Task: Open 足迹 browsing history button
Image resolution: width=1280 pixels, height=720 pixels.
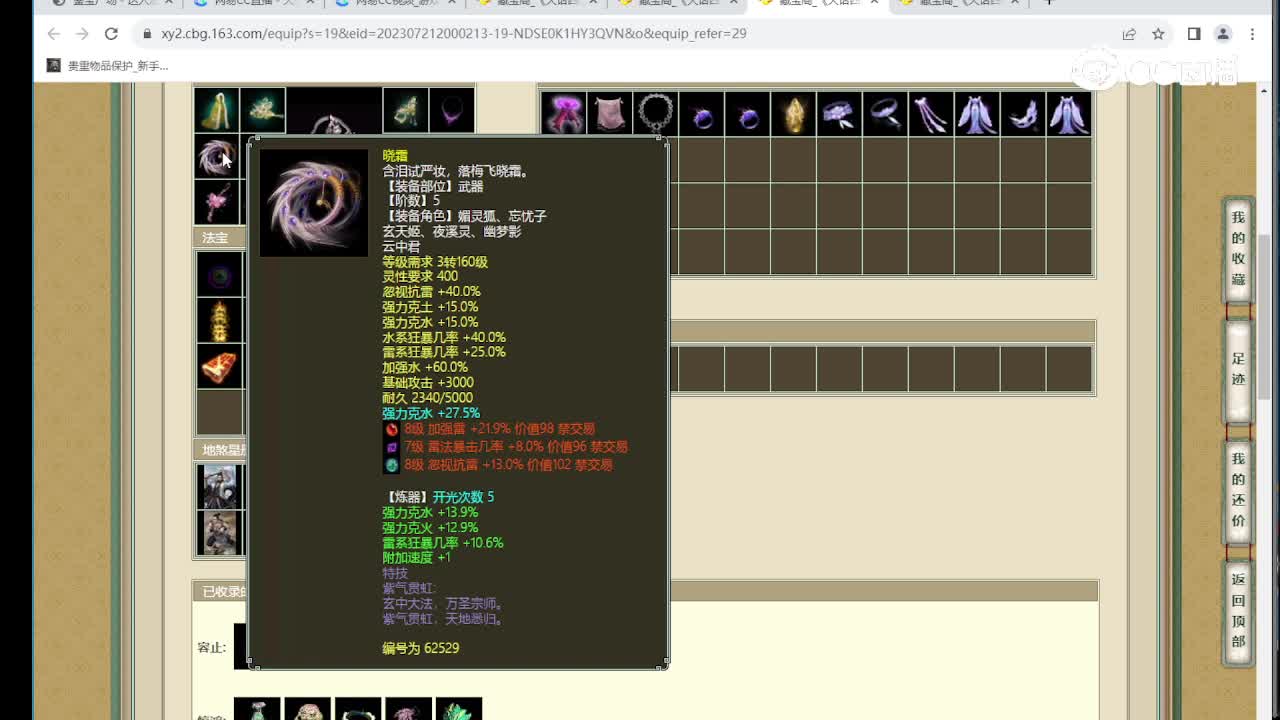Action: tap(1238, 369)
